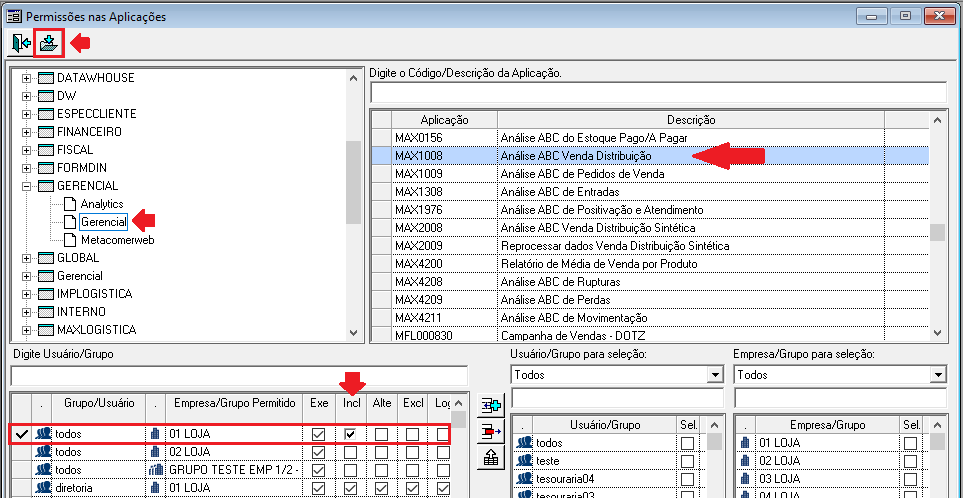
Task: Click the group icon of 'diretoria' row
Action: pyautogui.click(x=43, y=488)
